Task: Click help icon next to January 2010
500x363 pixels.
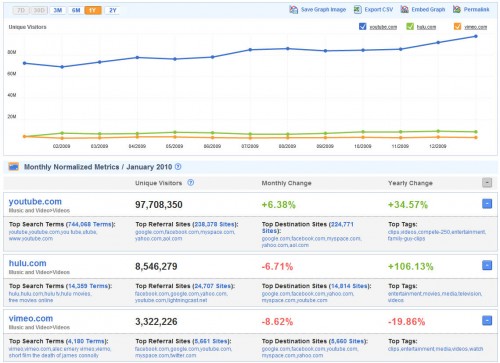Action: click(178, 167)
